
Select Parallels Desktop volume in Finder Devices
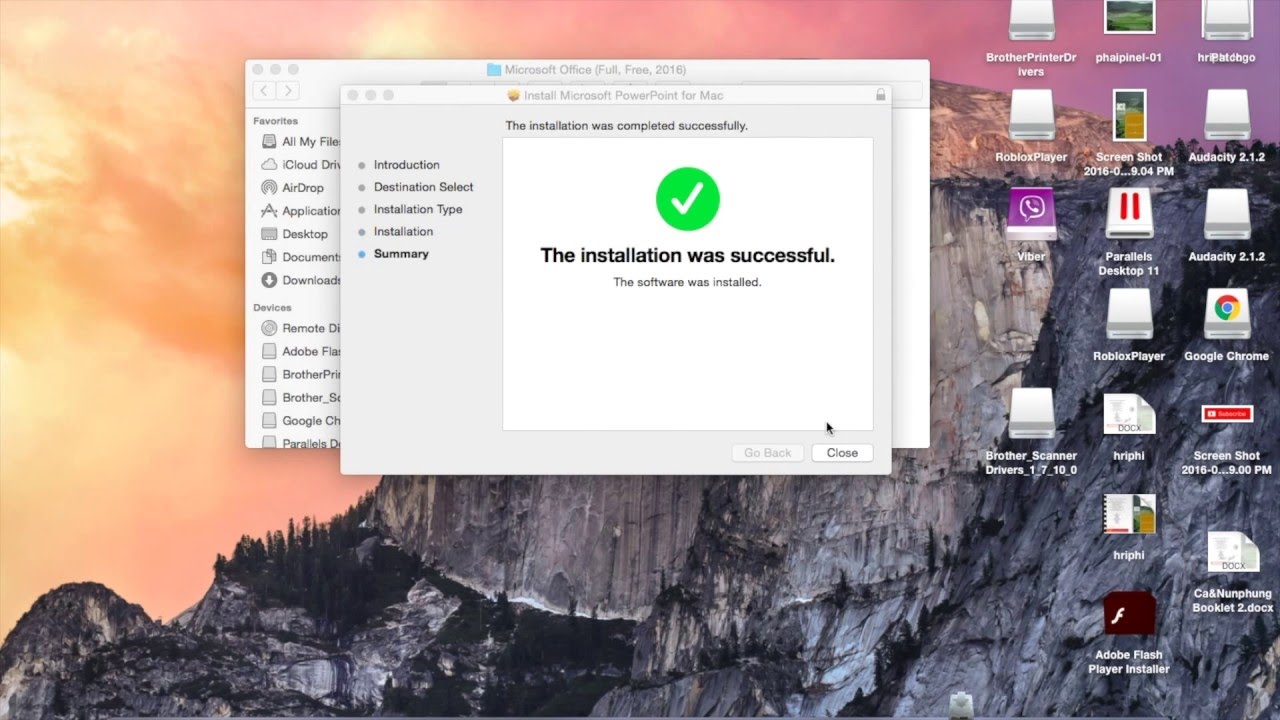(300, 443)
